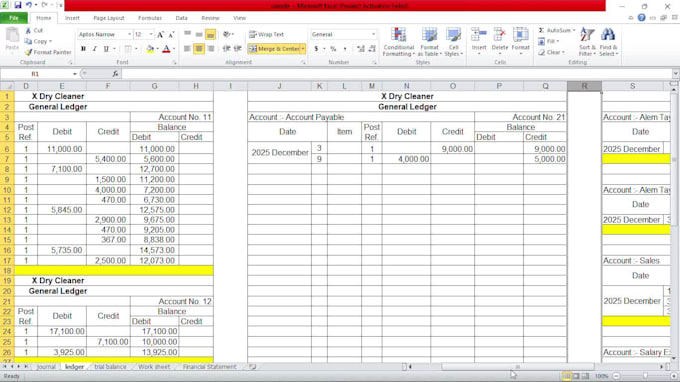Image resolution: width=680 pixels, height=382 pixels.
Task: Click the Save icon in quick access toolbar
Action: (18, 5)
